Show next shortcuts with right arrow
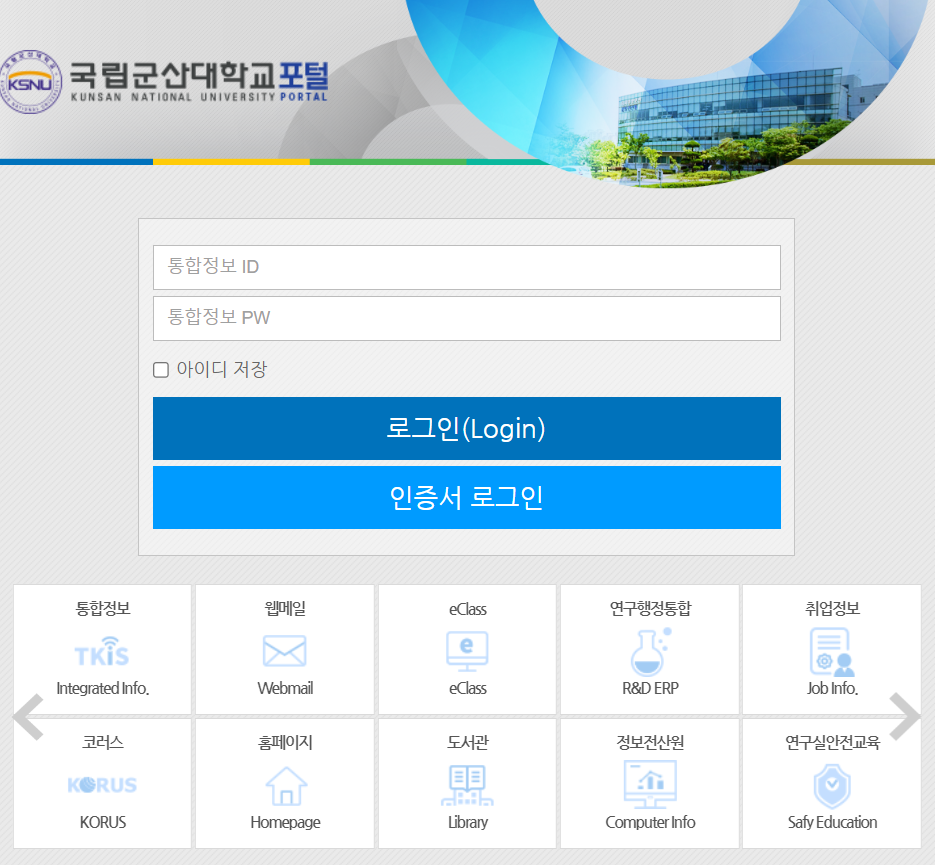 [x=905, y=716]
